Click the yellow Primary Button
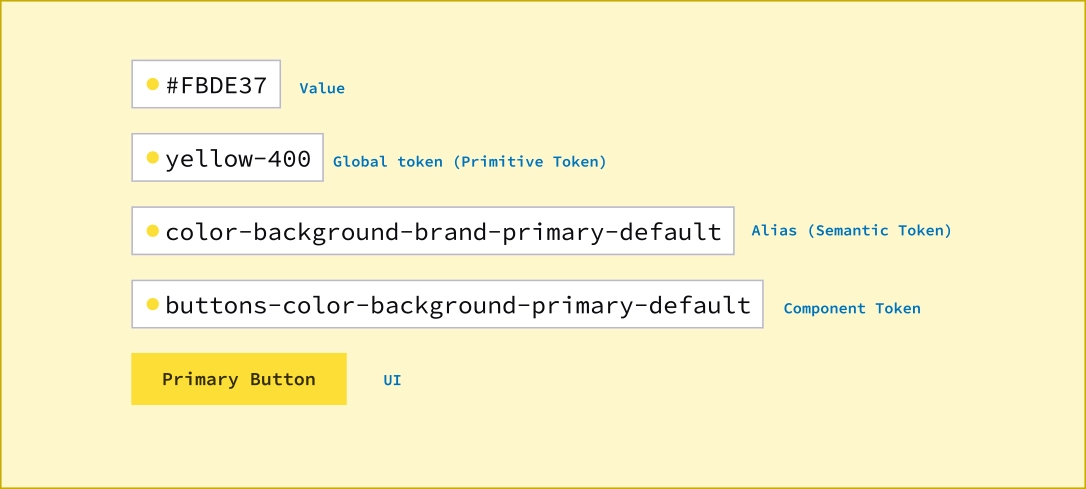This screenshot has width=1086, height=489. point(239,379)
